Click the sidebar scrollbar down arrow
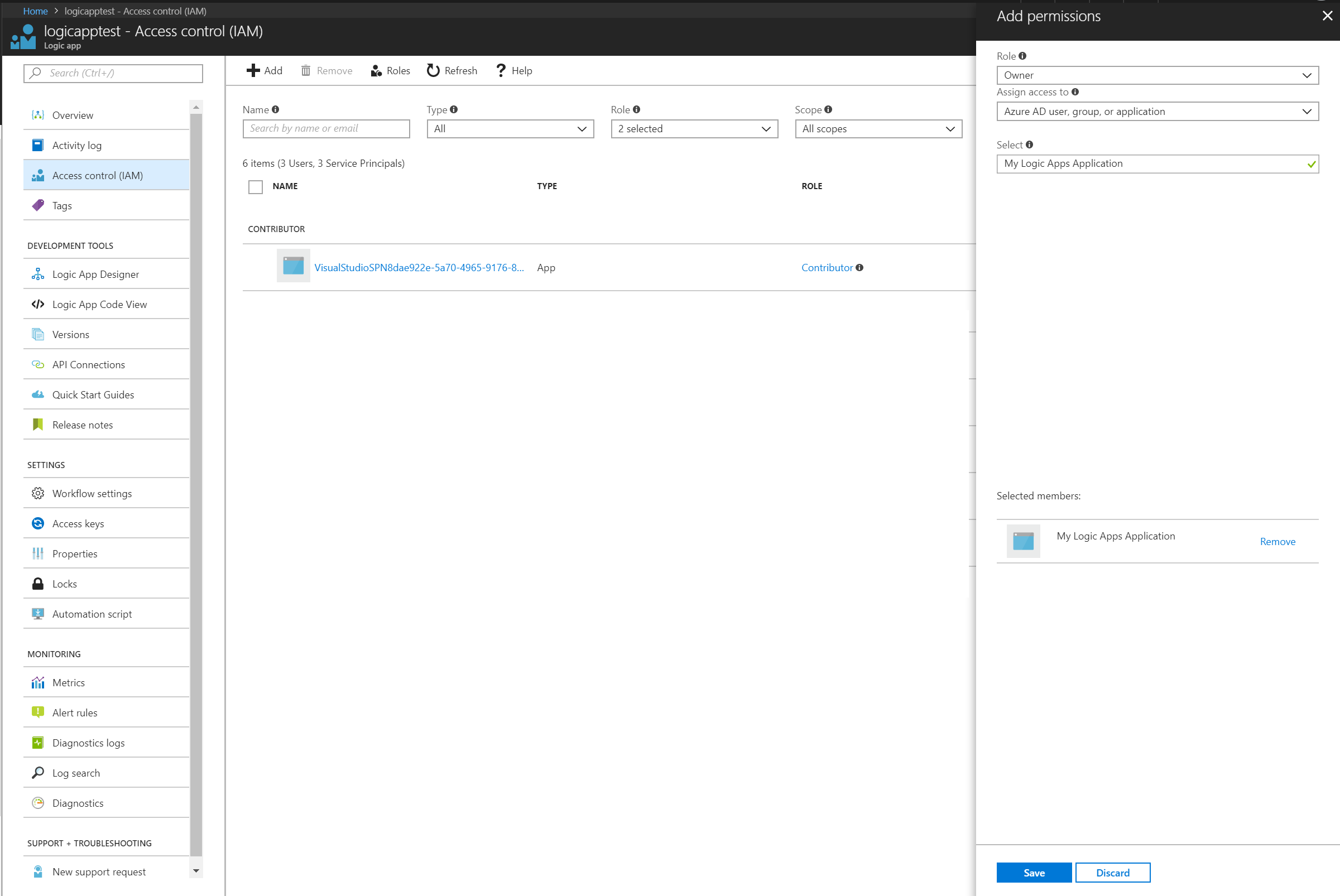This screenshot has height=896, width=1340. (x=196, y=871)
